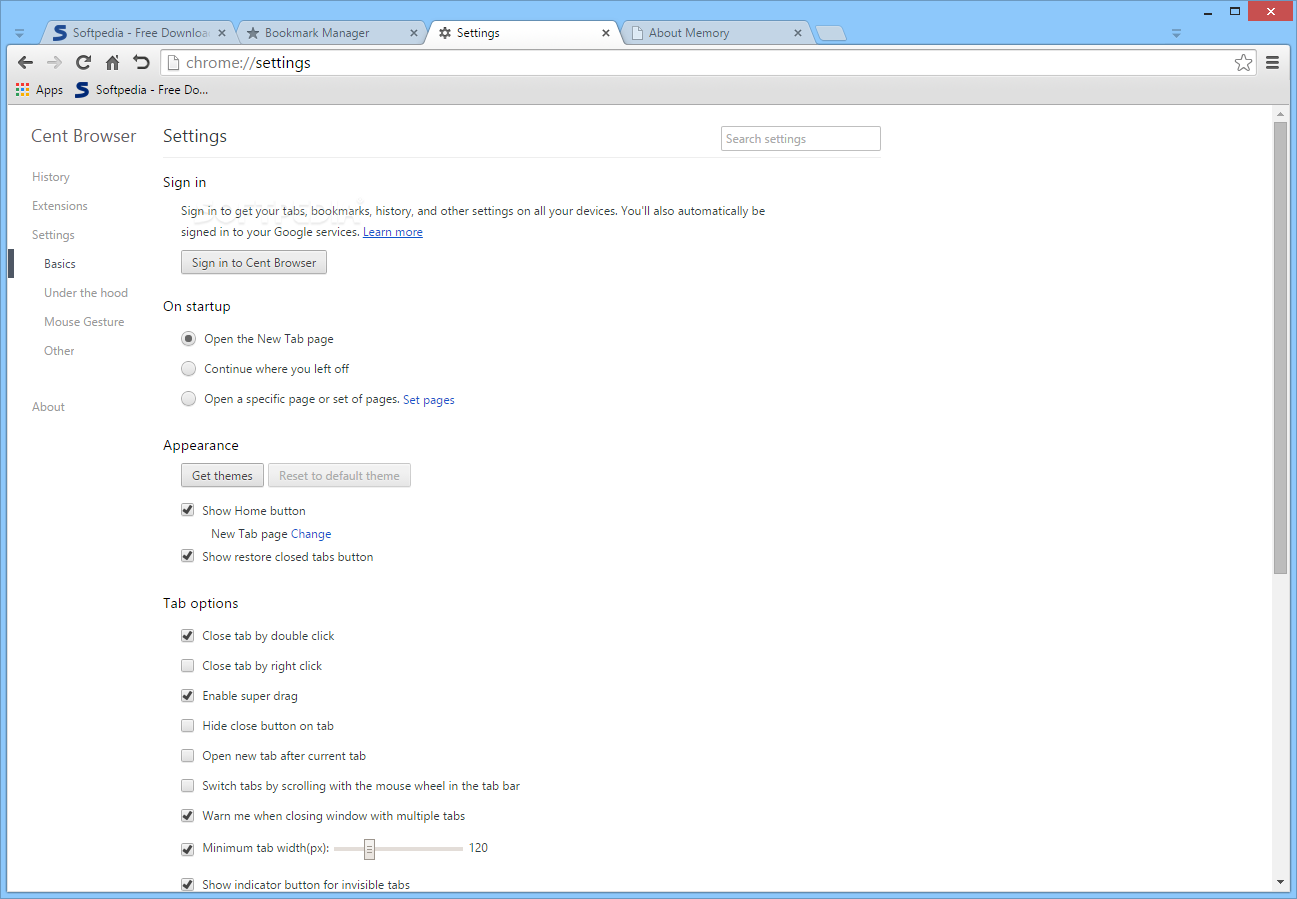
Task: Close the Settings tab
Action: point(606,33)
